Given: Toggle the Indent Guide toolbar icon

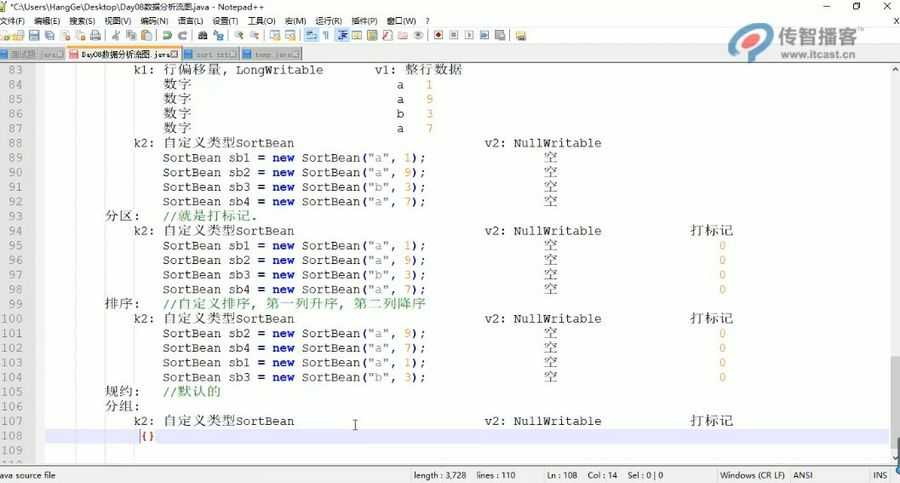Looking at the screenshot, I should pyautogui.click(x=342, y=36).
